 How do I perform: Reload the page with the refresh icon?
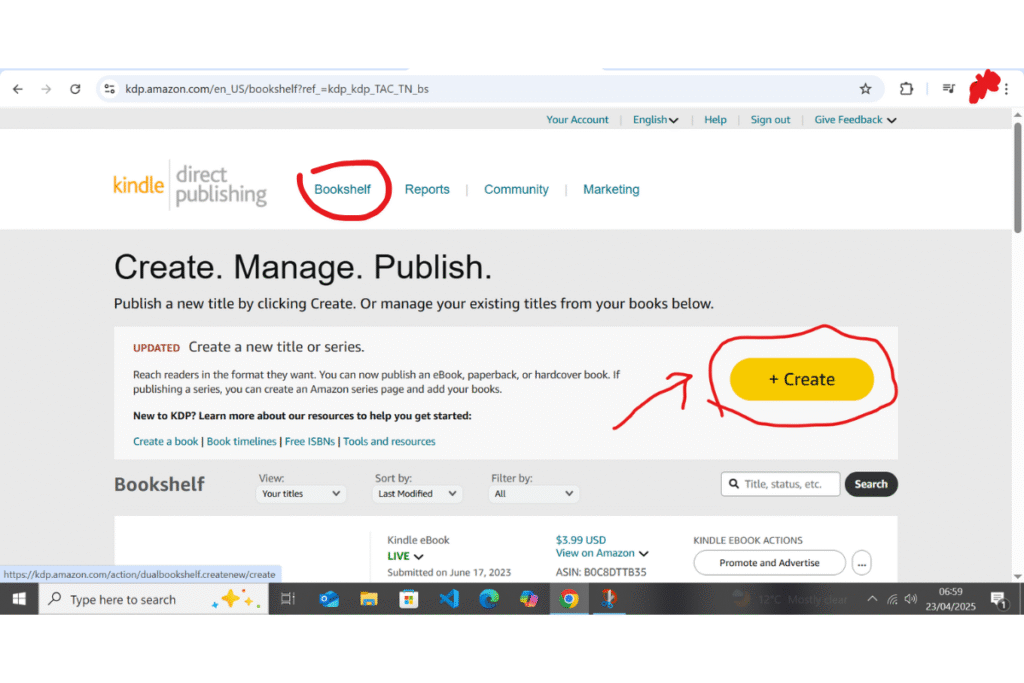point(75,89)
